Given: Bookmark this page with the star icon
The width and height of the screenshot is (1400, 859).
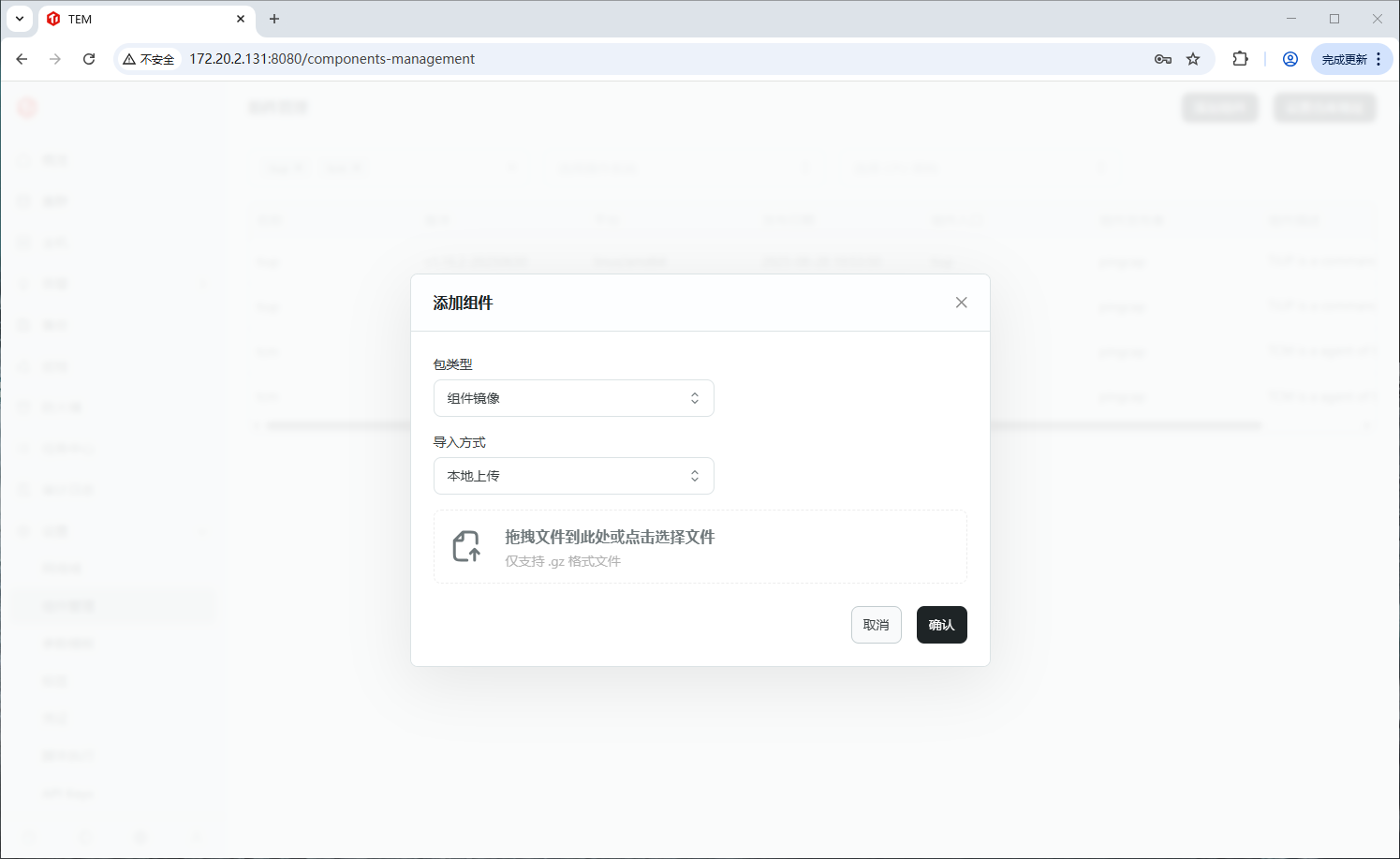Looking at the screenshot, I should click(1193, 59).
